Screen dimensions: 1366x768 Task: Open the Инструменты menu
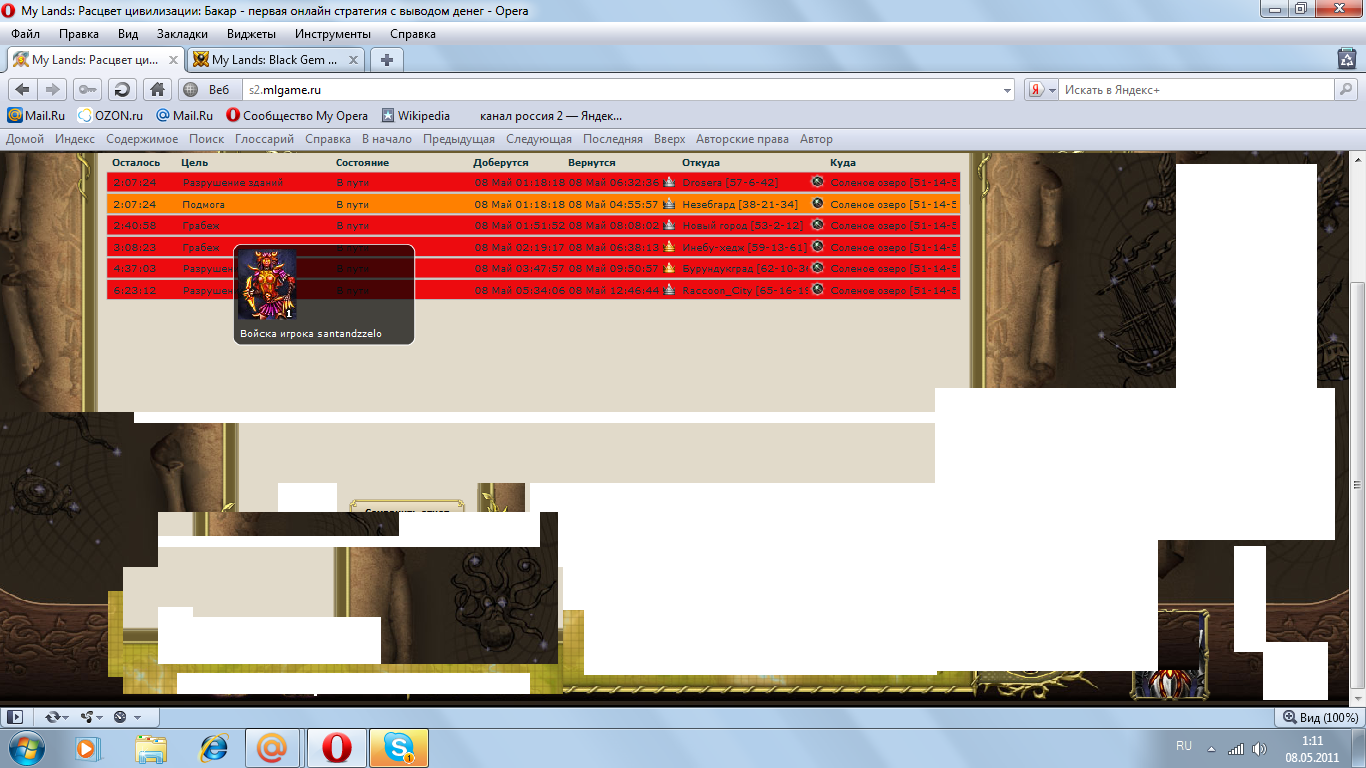point(332,34)
